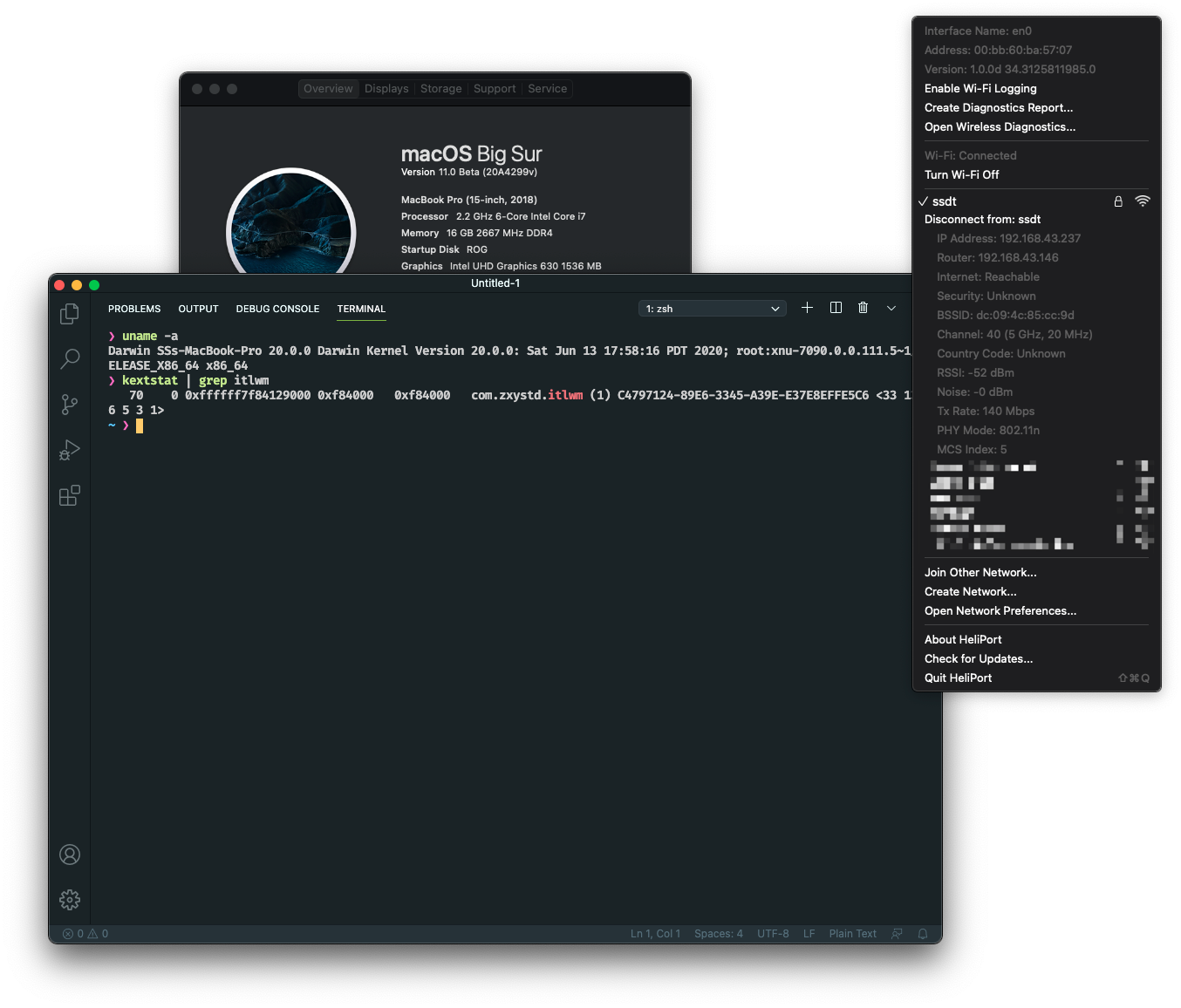Check for Updates in HeliPort
Image resolution: width=1181 pixels, height=1008 pixels.
tap(978, 658)
